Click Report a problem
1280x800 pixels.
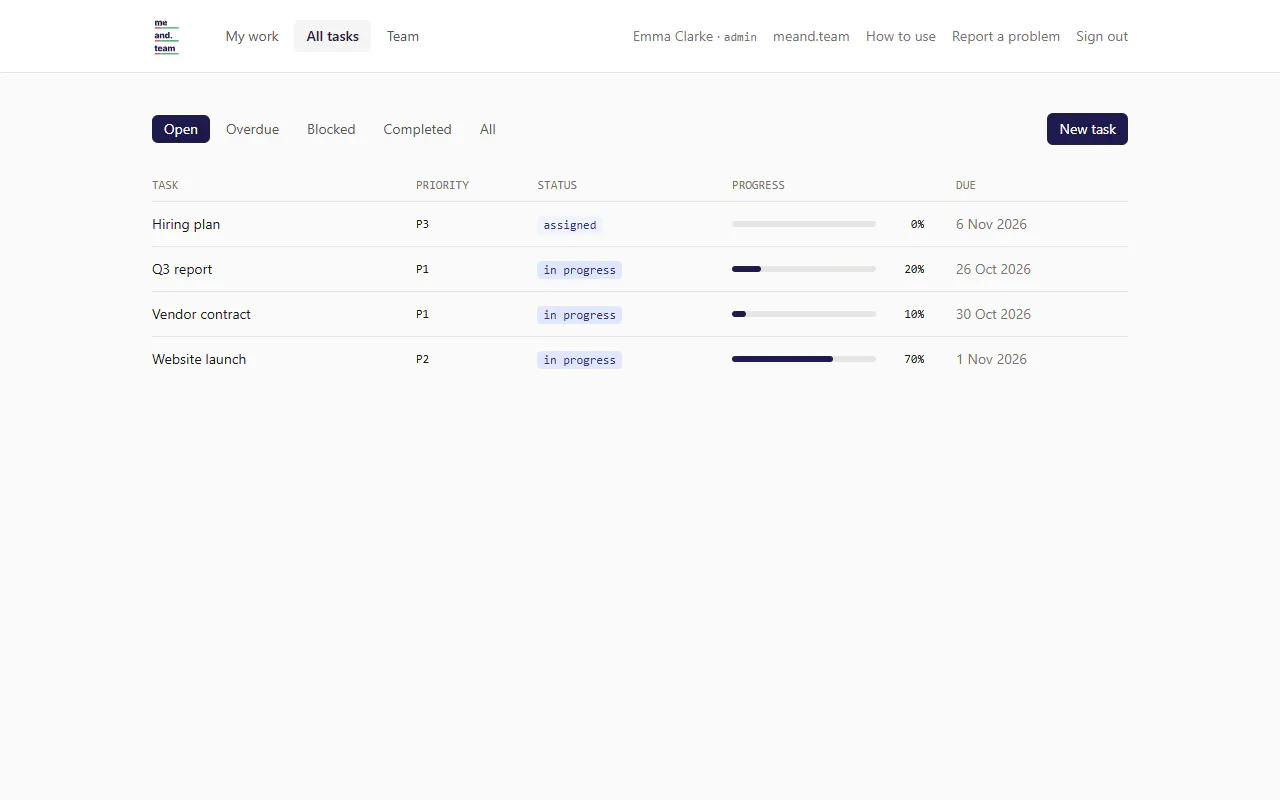coord(1006,36)
